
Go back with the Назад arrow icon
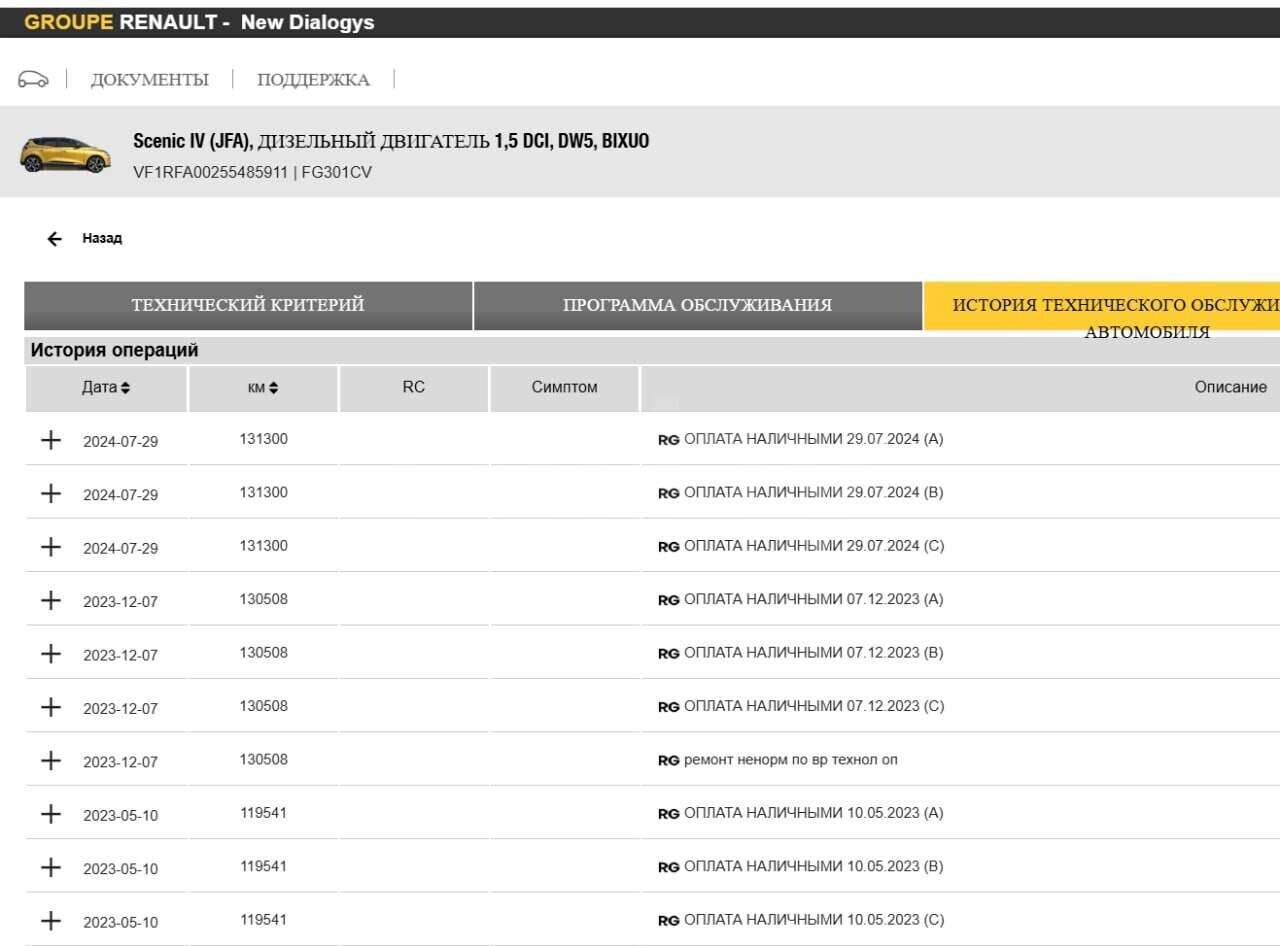pyautogui.click(x=54, y=239)
